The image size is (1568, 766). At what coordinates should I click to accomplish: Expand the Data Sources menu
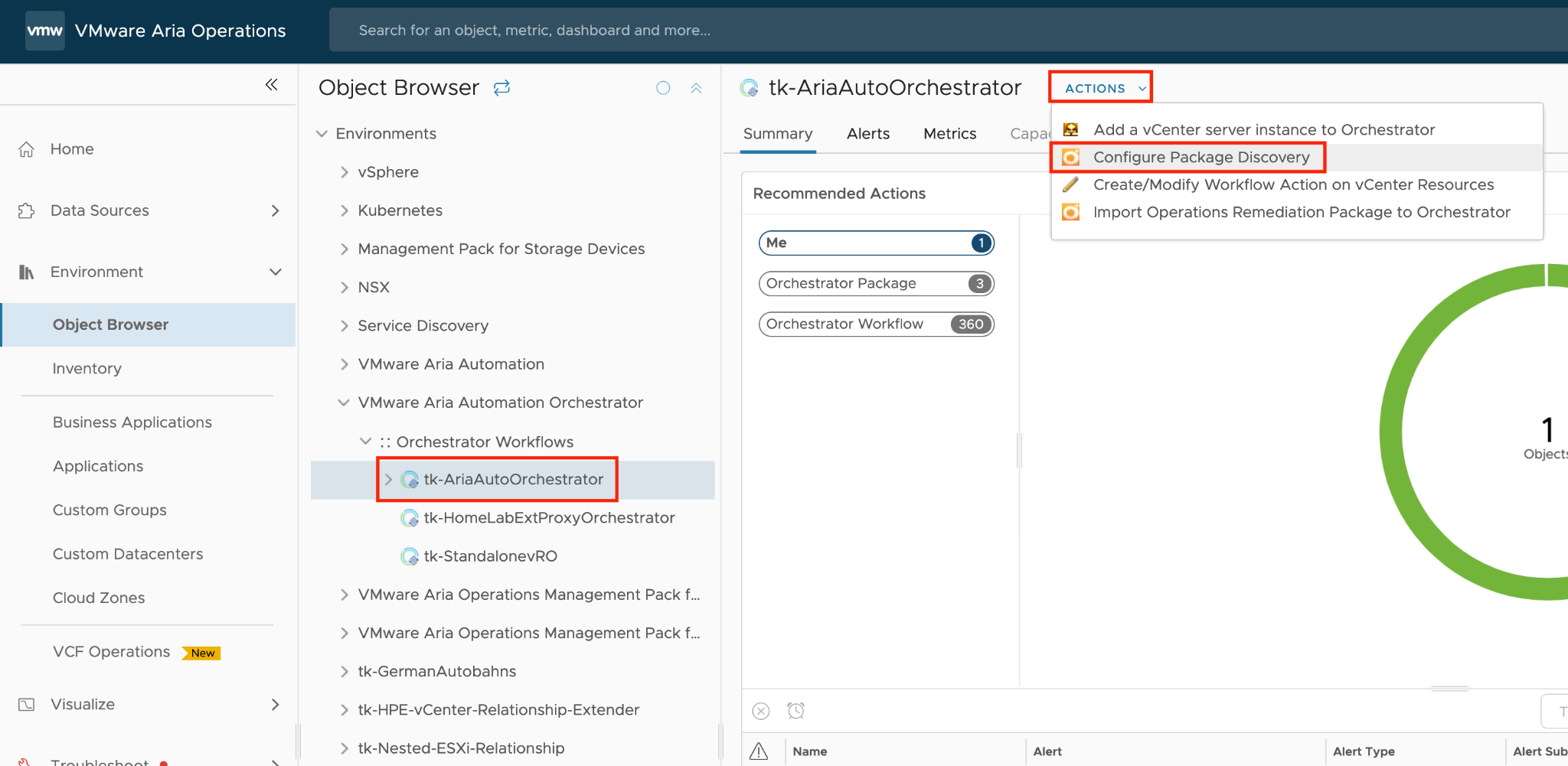click(276, 210)
